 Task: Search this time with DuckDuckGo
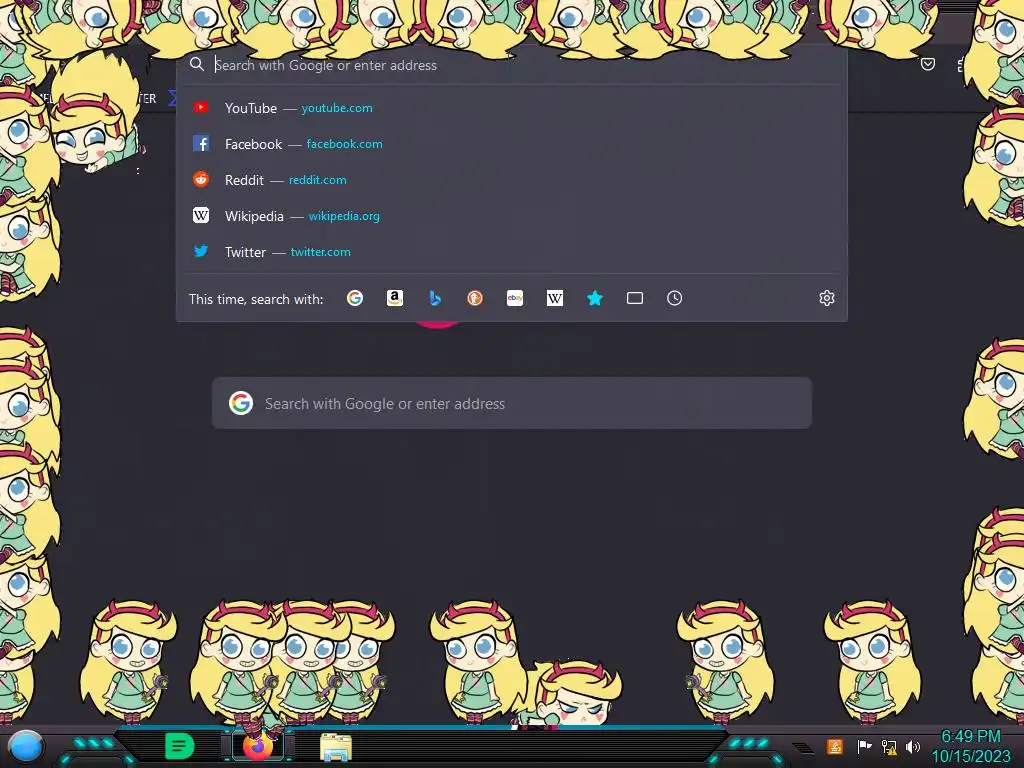(x=475, y=298)
